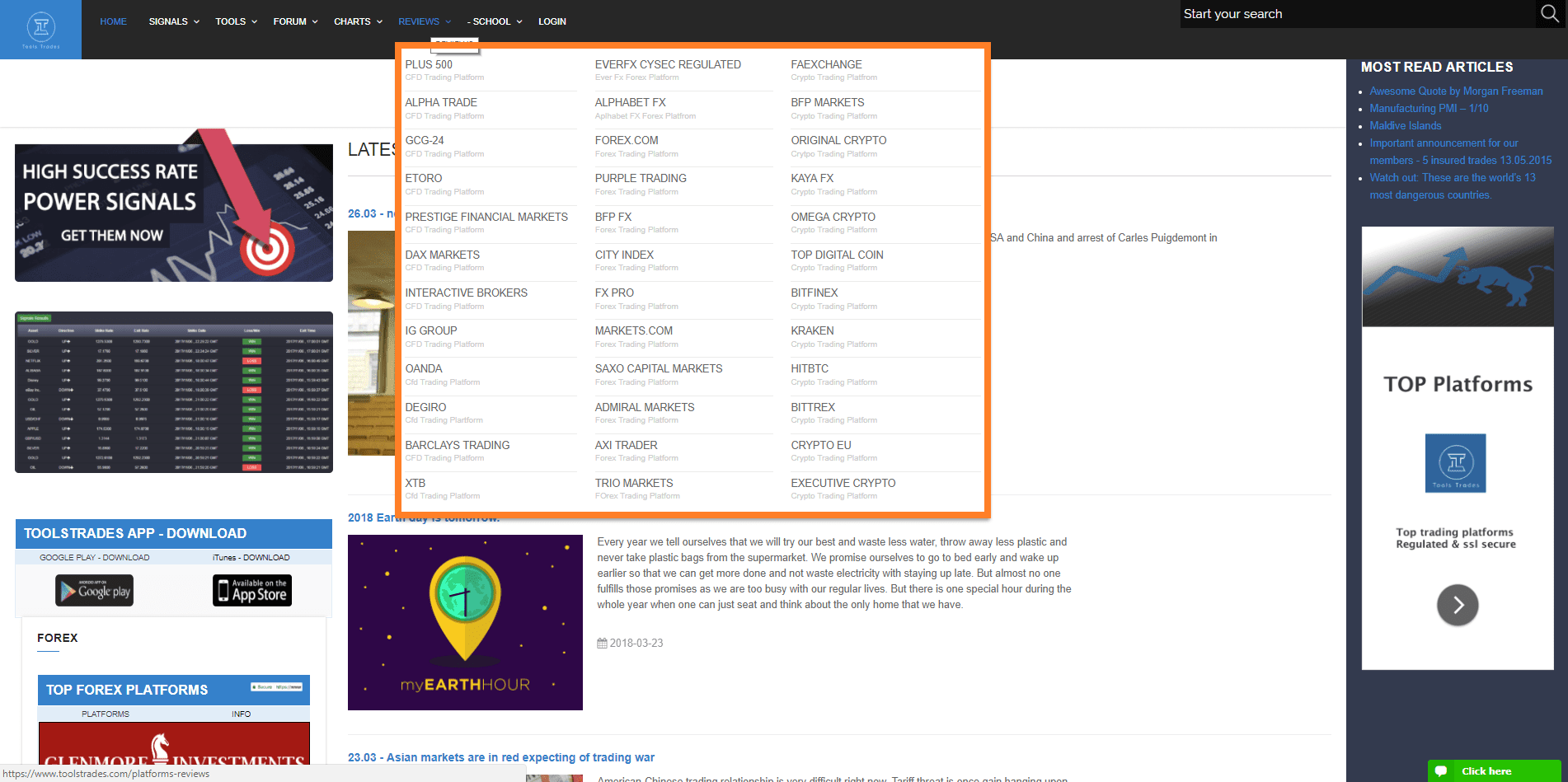1568x782 pixels.
Task: Open BFP MARKETS review
Action: (828, 102)
